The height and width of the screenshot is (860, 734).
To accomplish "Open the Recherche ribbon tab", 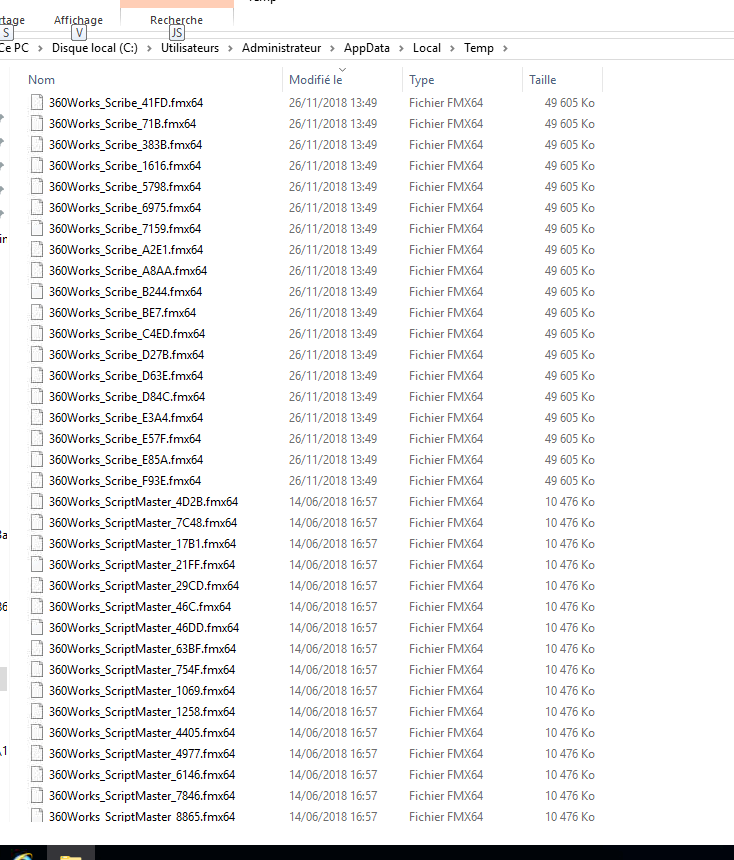I will 177,20.
